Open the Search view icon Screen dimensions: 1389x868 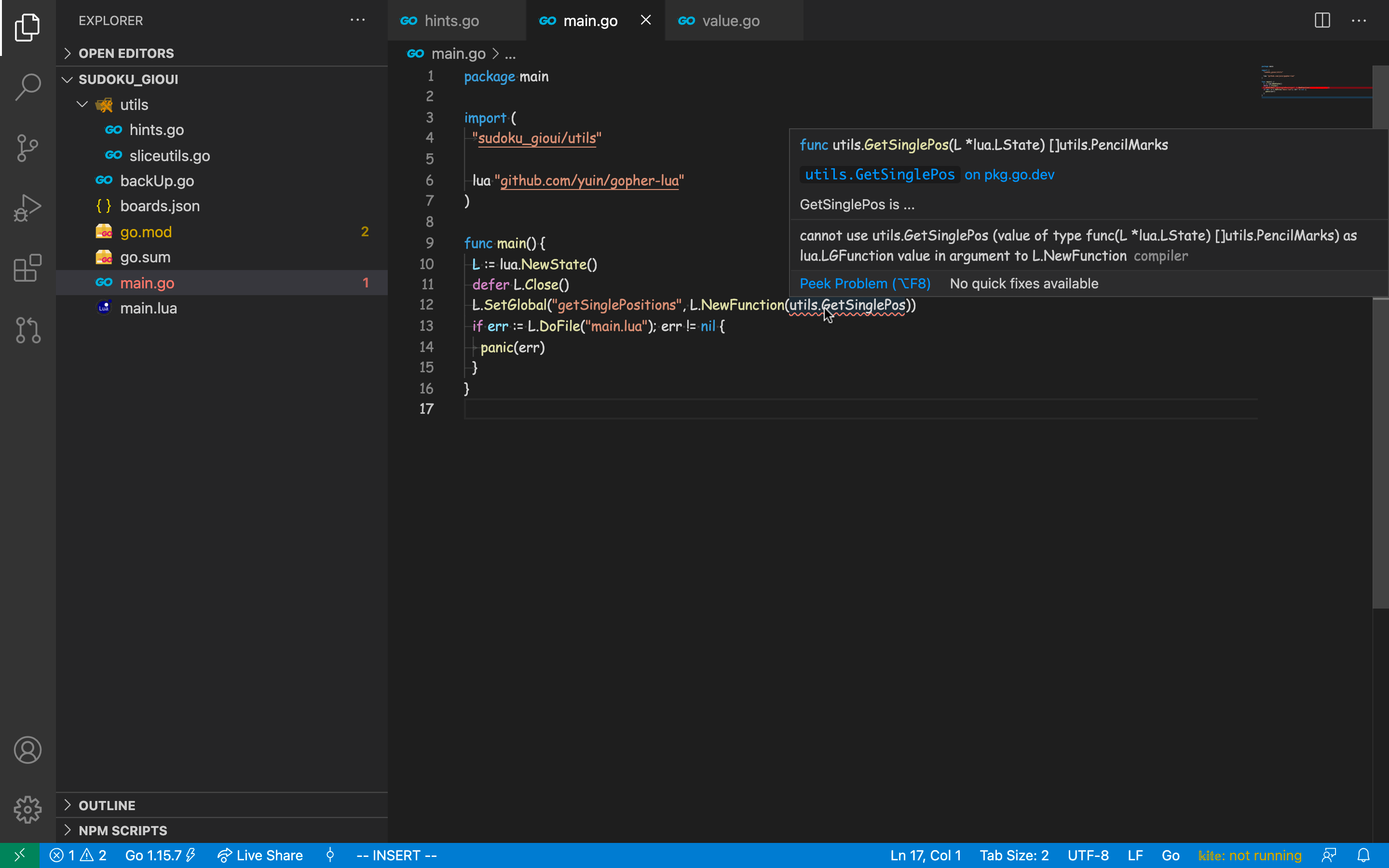tap(27, 87)
